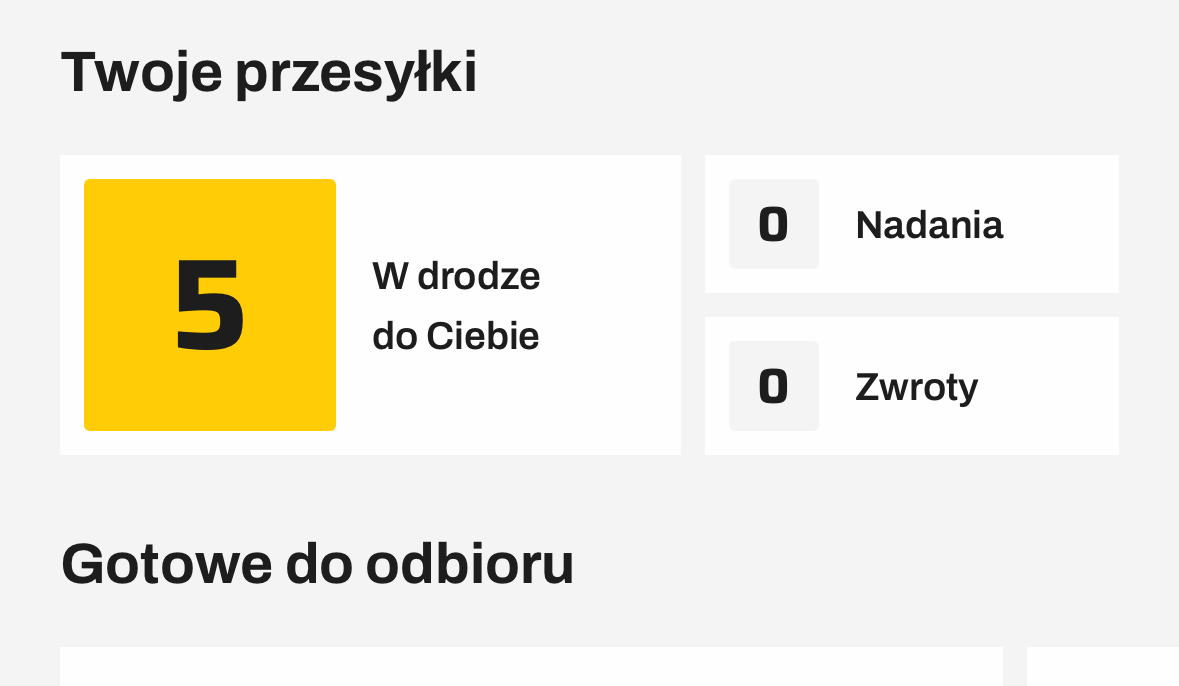Viewport: 1179px width, 686px height.
Task: Click the "W drodze" text line
Action: tap(456, 276)
